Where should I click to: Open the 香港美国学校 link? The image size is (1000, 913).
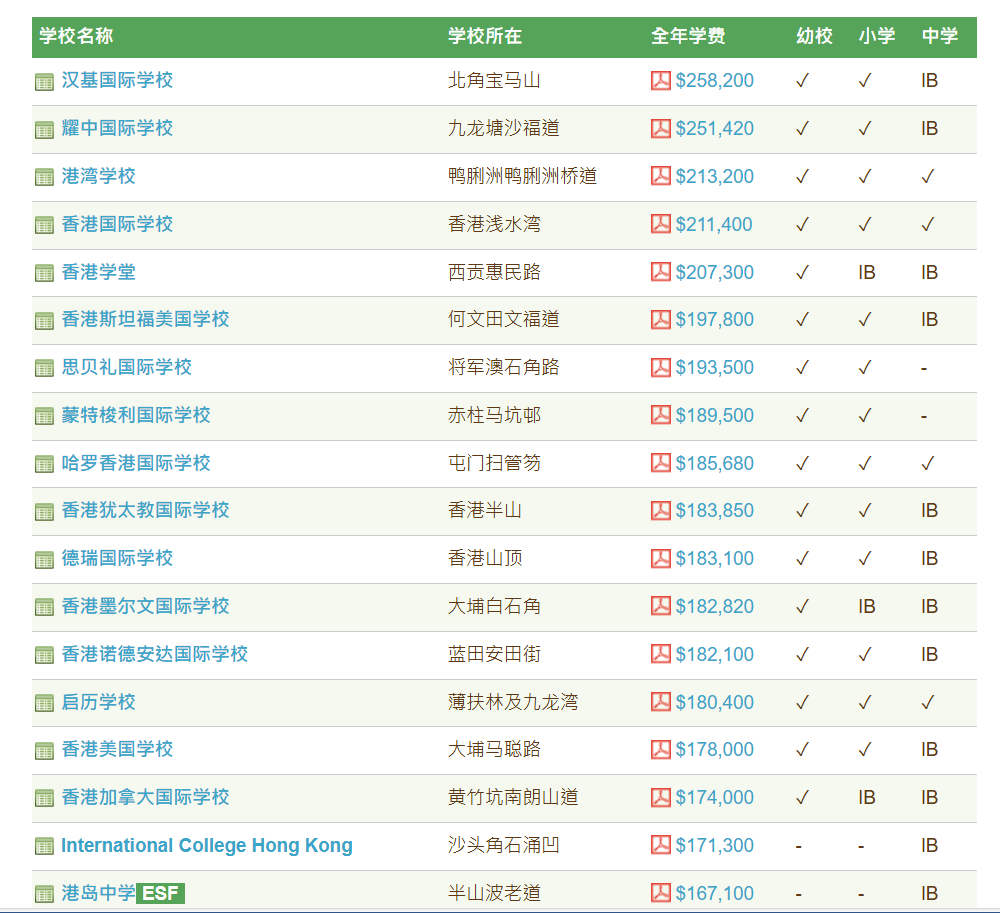[117, 749]
